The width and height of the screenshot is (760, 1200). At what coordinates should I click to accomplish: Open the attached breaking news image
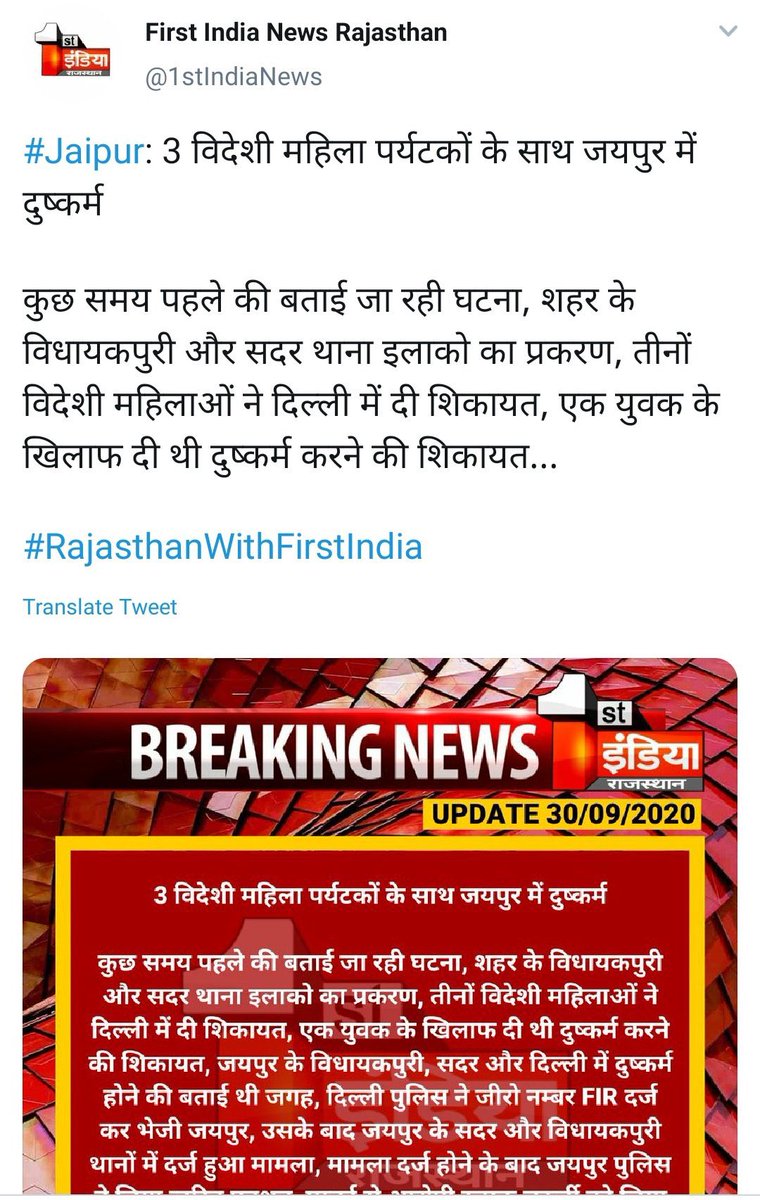tap(380, 928)
